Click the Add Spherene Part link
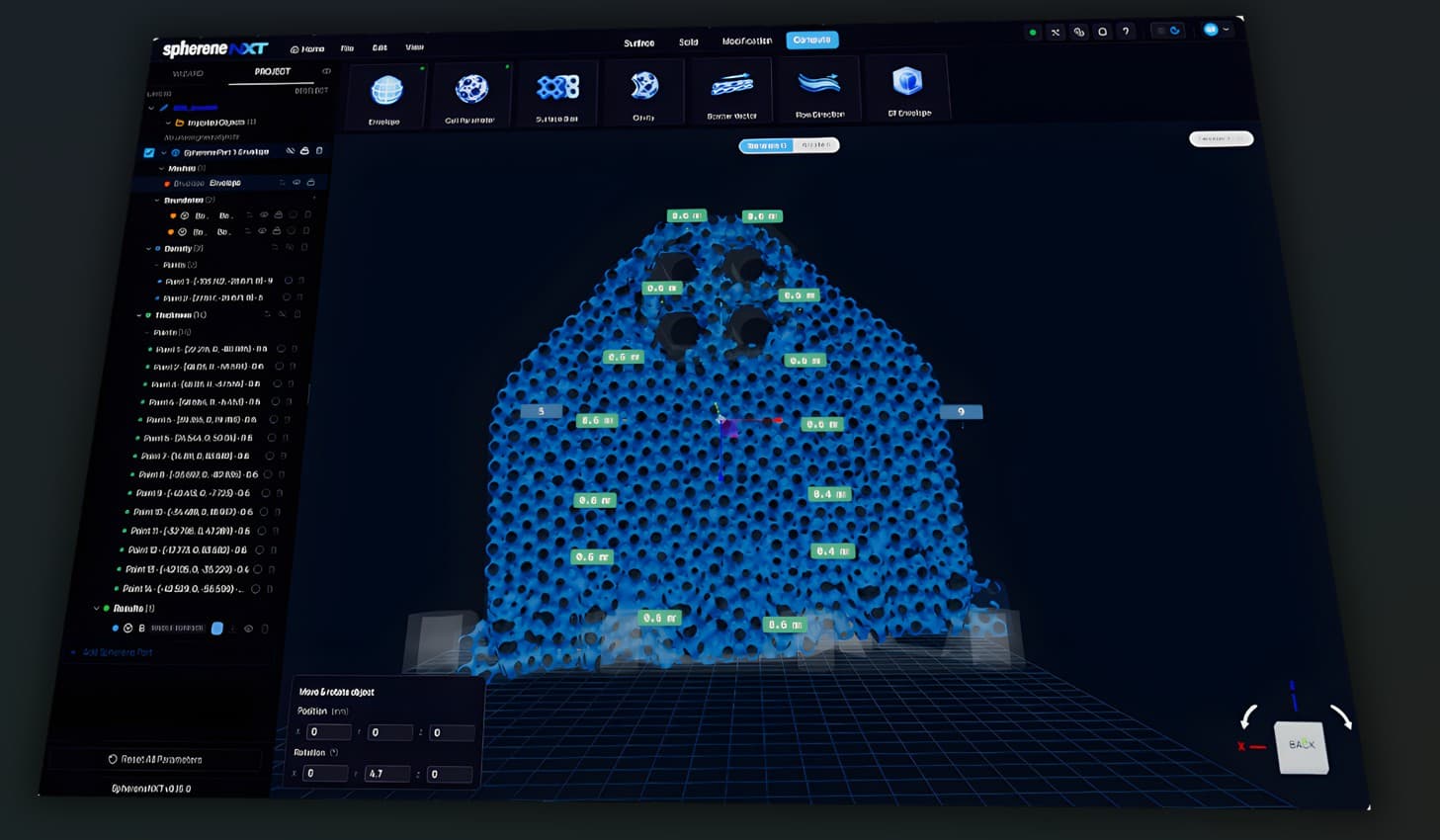 pyautogui.click(x=111, y=653)
